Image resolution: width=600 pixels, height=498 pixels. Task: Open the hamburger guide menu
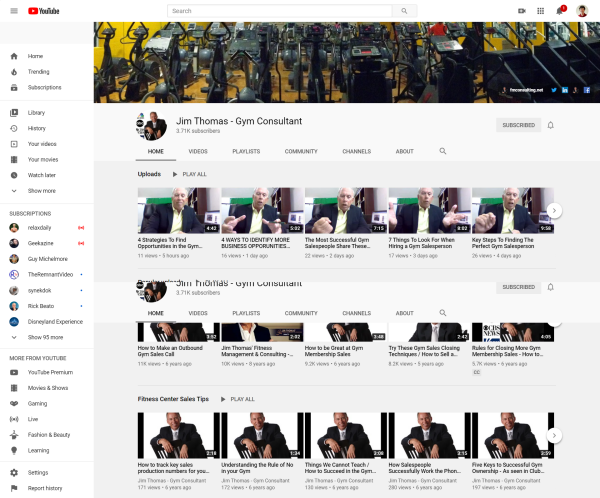(x=14, y=11)
